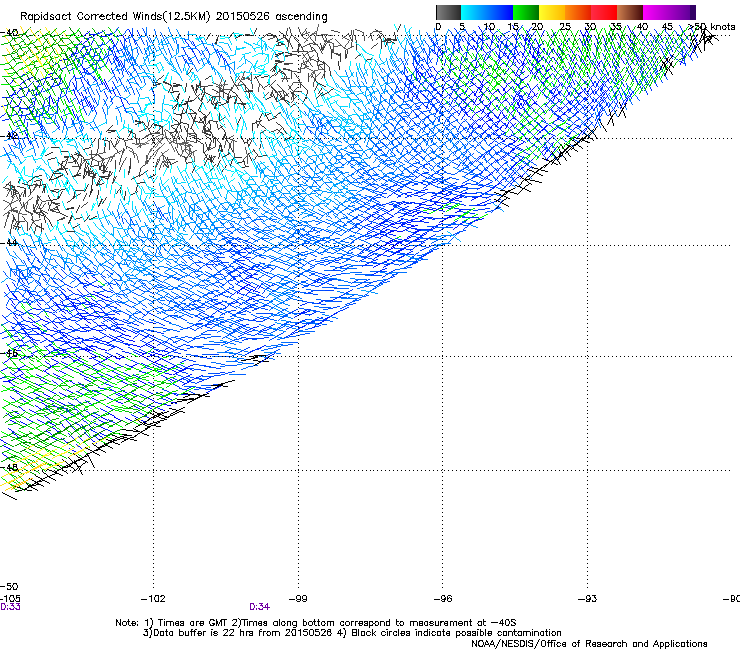
Task: Click the word ascending in the title
Action: tap(301, 17)
